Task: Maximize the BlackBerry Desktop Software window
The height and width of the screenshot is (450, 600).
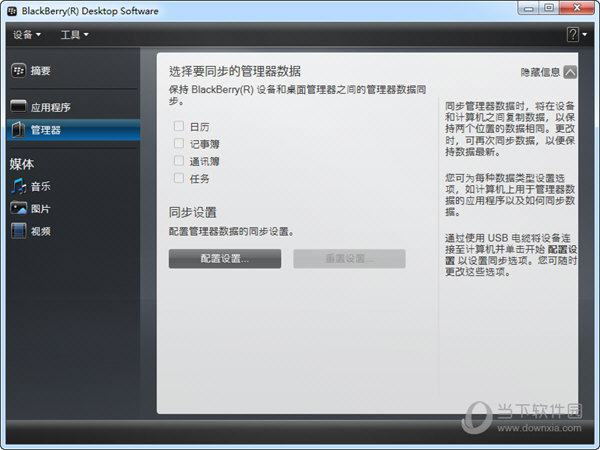Action: [x=549, y=8]
